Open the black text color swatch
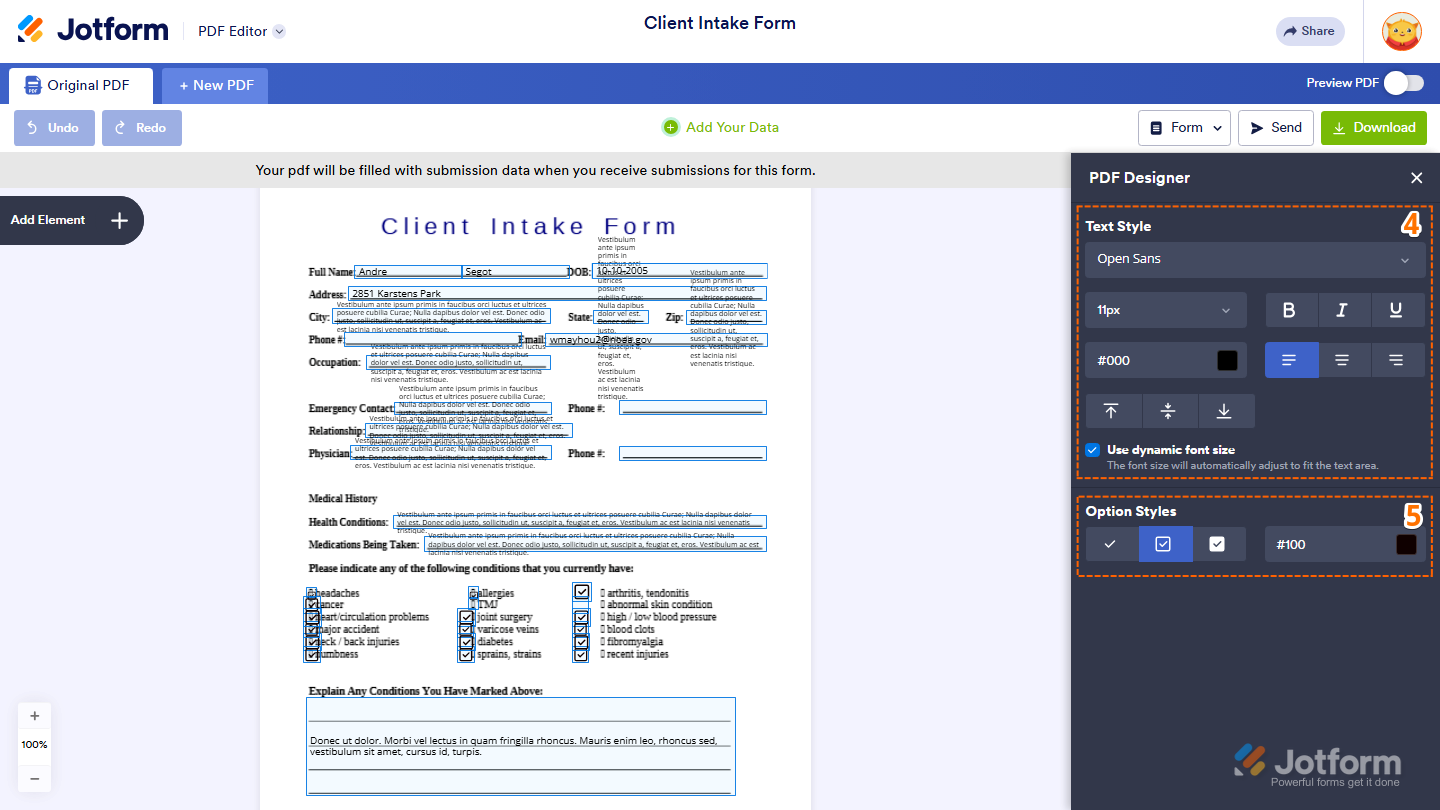 pyautogui.click(x=1227, y=360)
